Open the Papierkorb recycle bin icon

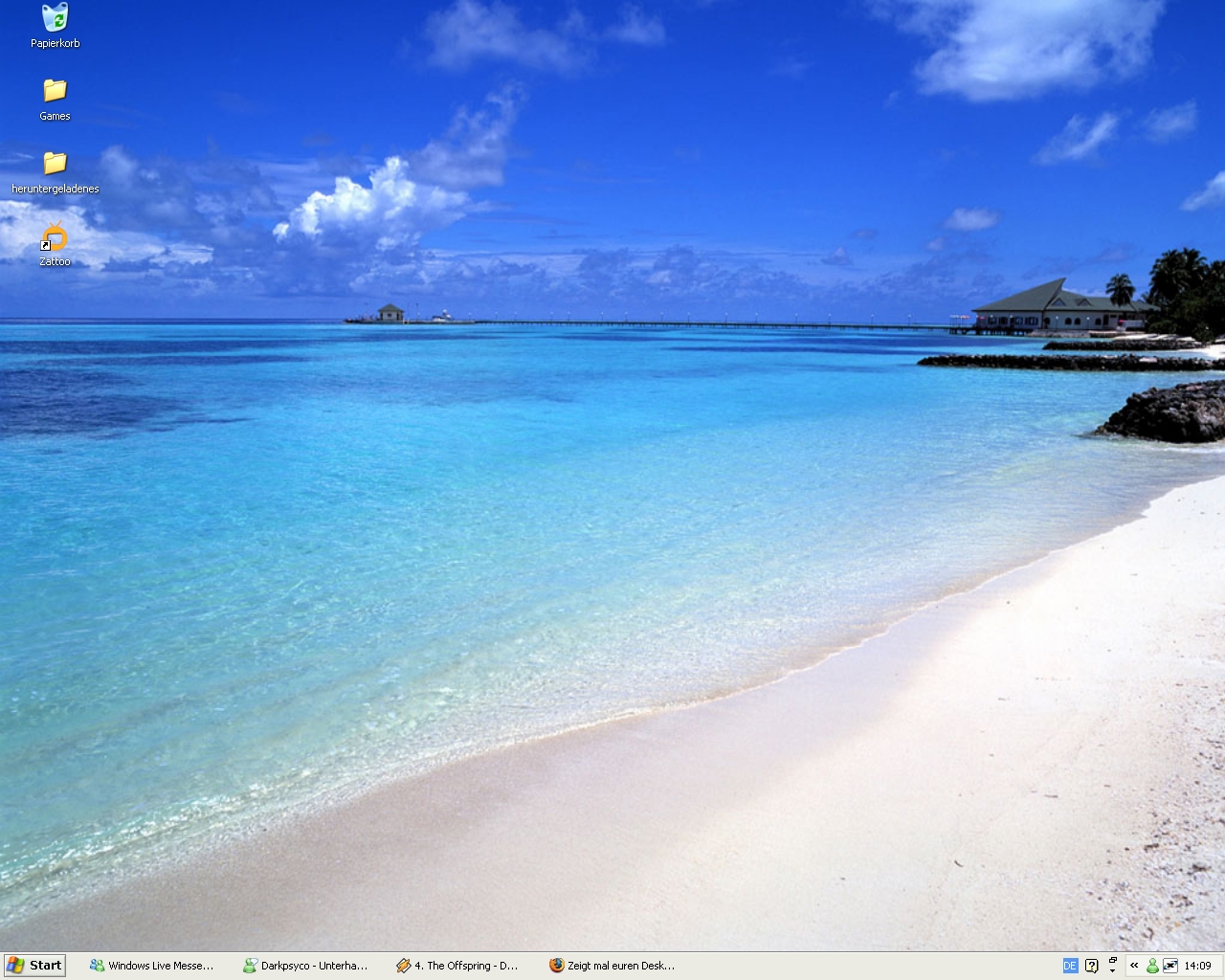click(x=55, y=26)
